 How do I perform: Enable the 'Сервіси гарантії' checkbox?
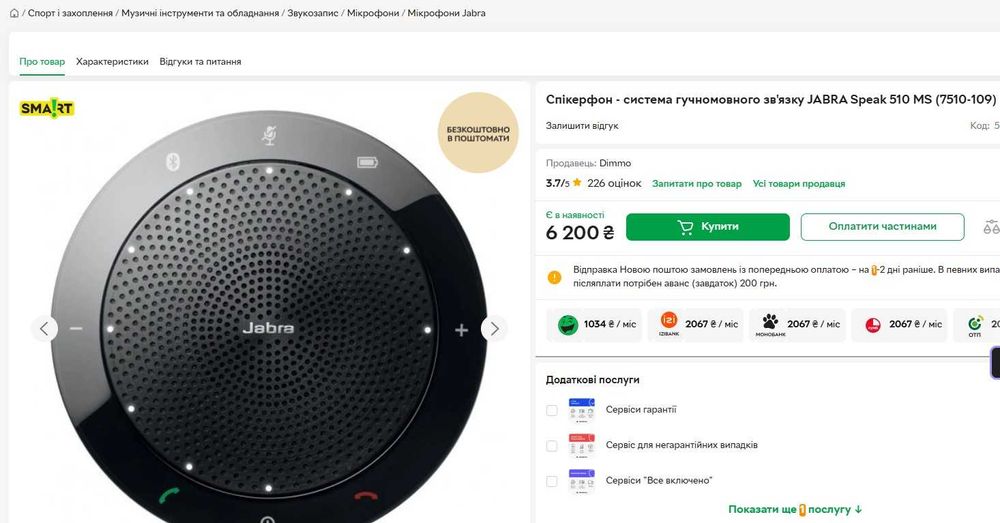pyautogui.click(x=552, y=410)
